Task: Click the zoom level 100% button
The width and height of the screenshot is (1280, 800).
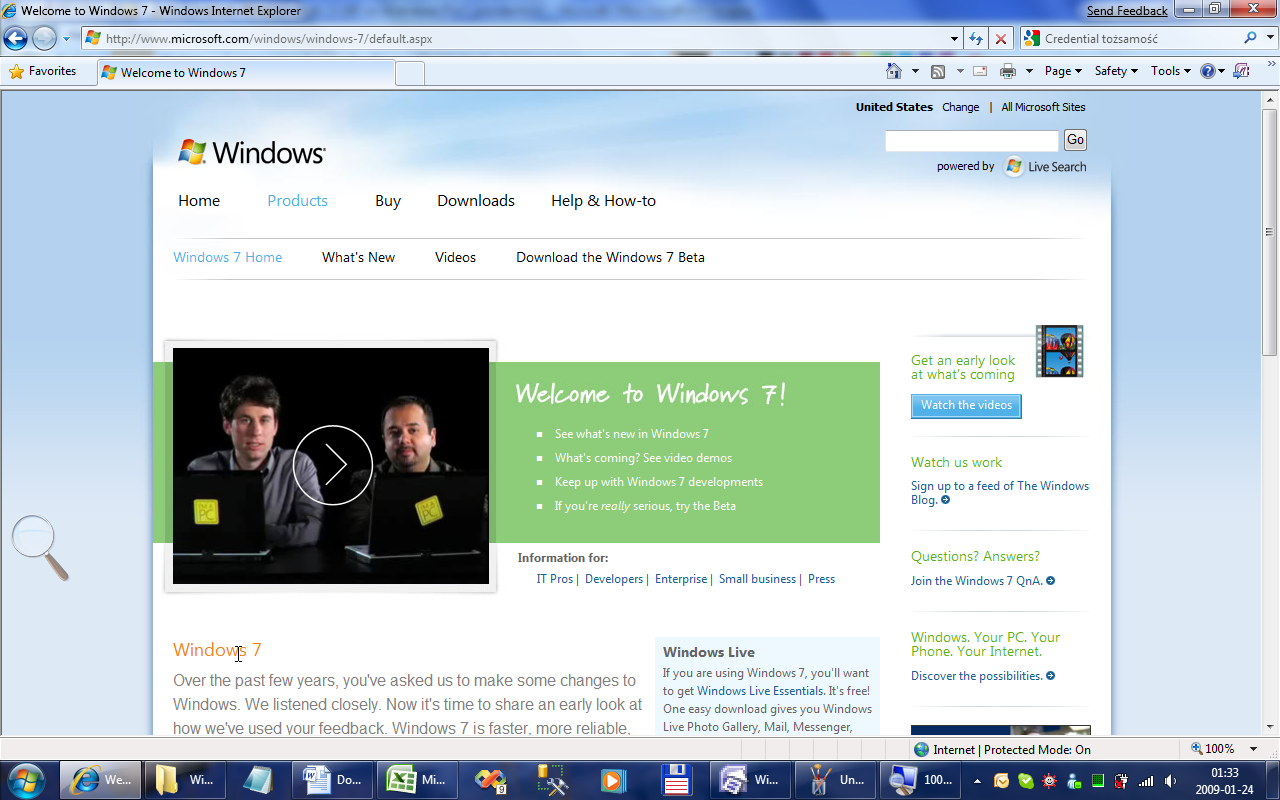Action: click(x=1213, y=749)
